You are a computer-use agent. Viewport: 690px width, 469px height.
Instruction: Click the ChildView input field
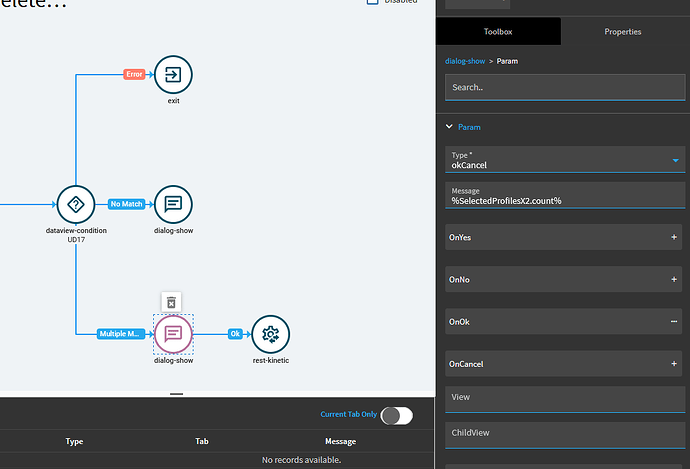tap(565, 435)
